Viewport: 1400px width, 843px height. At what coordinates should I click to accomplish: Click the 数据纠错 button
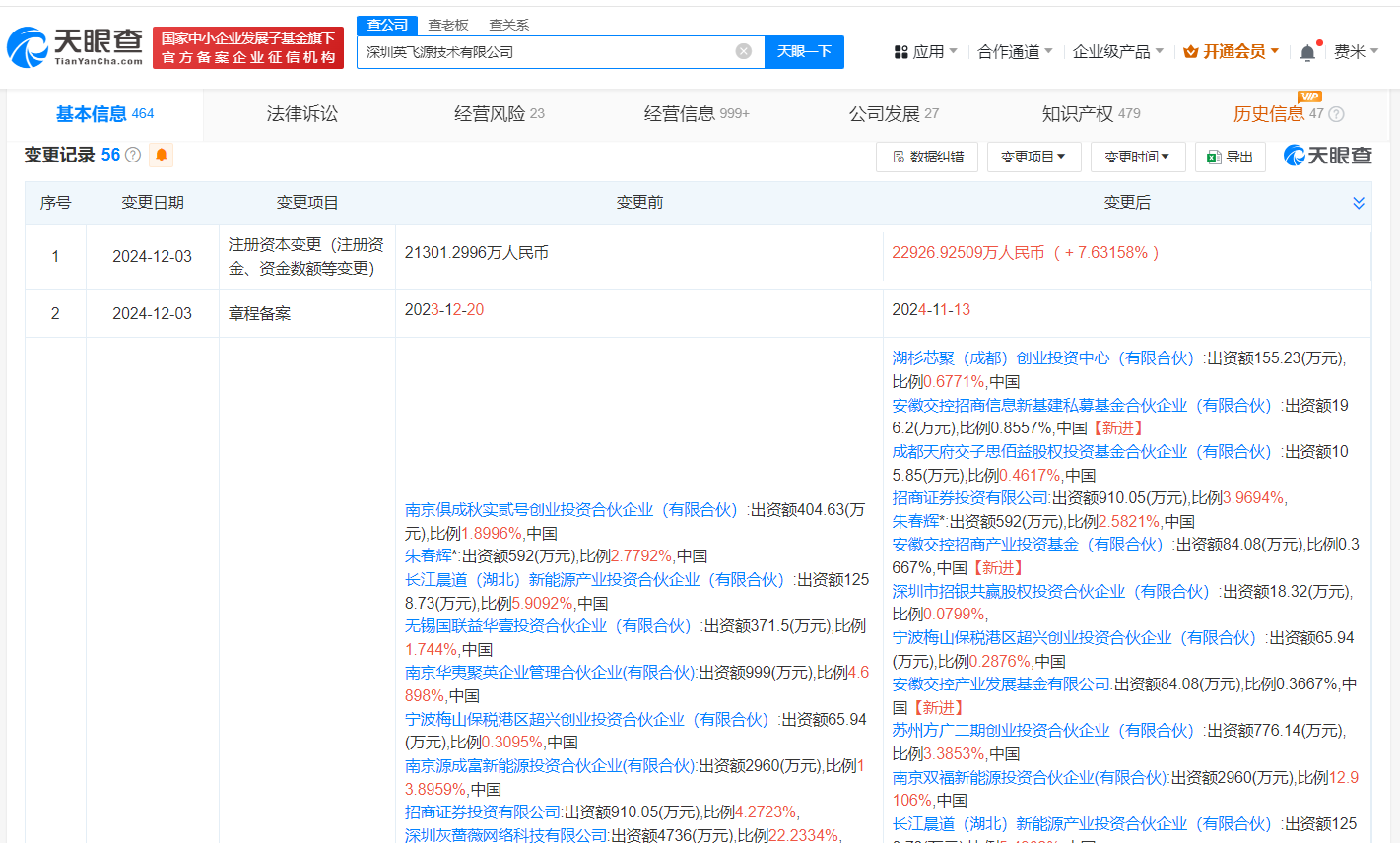pyautogui.click(x=927, y=157)
